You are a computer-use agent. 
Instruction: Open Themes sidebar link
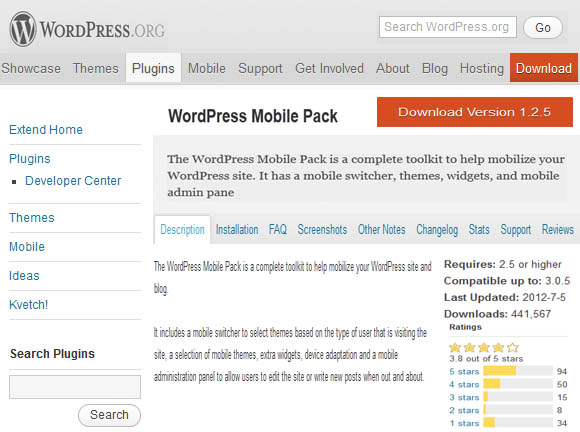(32, 218)
